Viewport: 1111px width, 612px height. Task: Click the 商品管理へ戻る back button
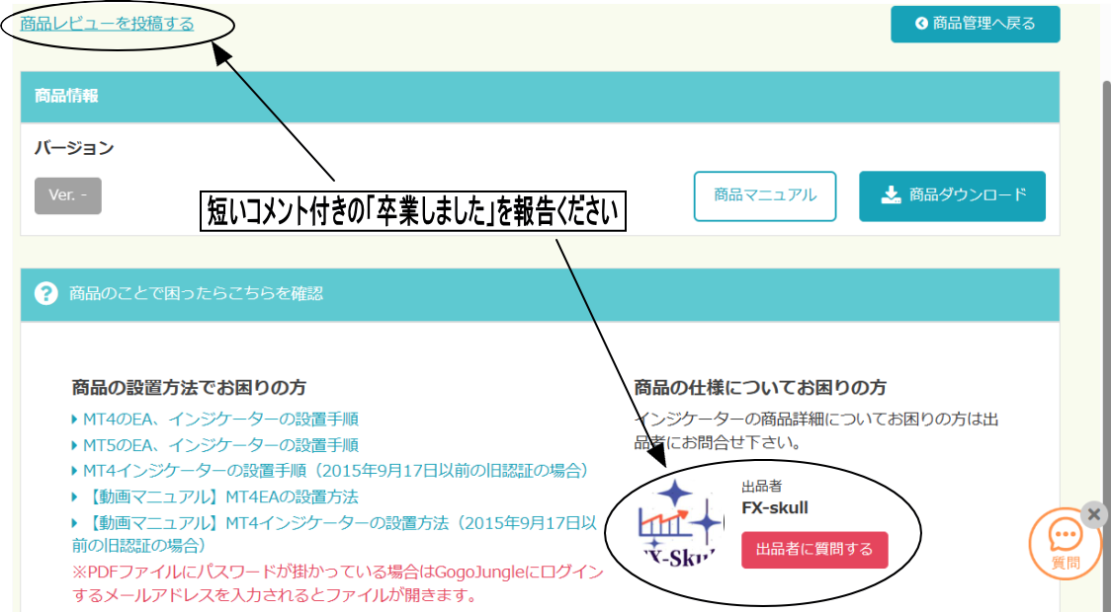pos(975,24)
